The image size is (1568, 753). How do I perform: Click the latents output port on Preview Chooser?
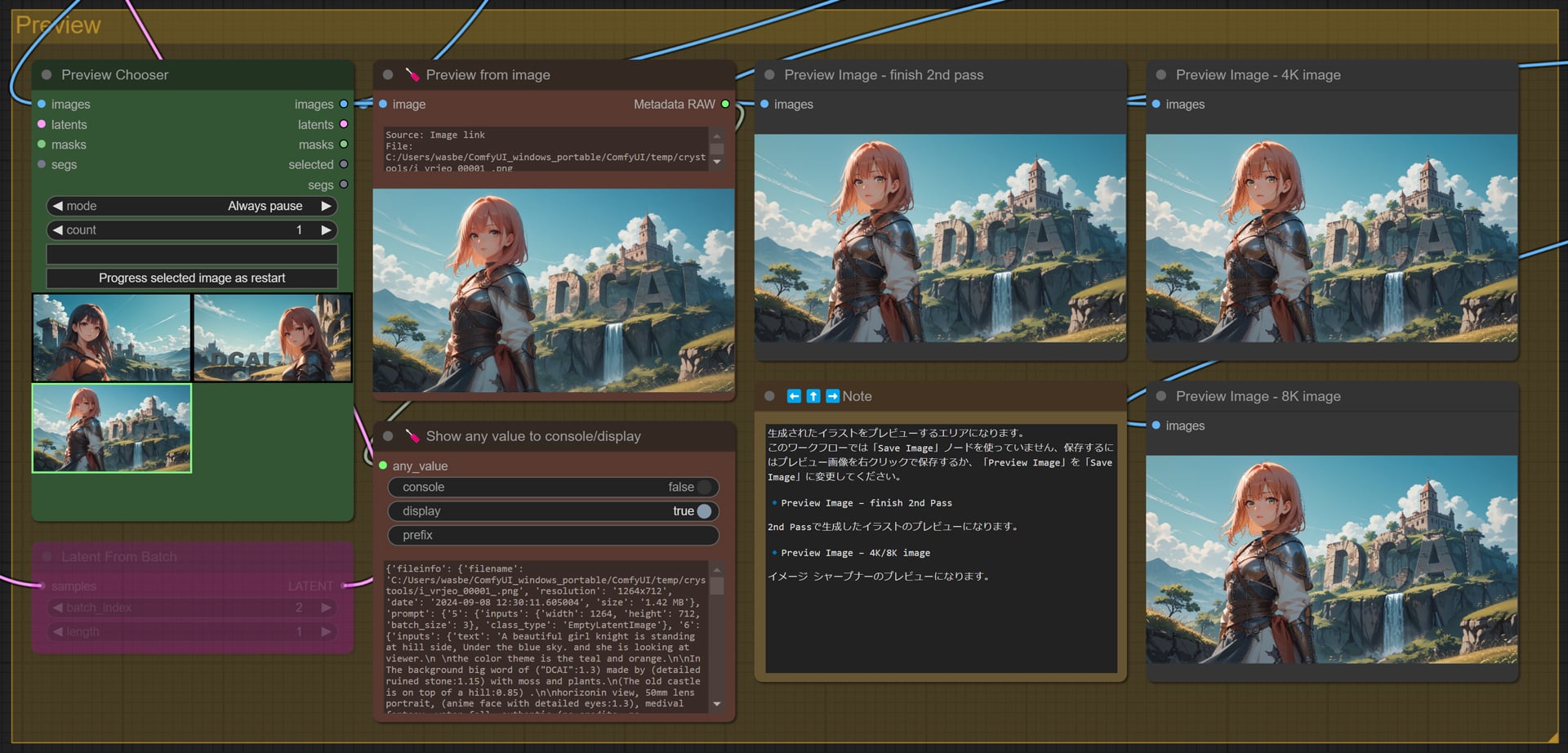[344, 124]
